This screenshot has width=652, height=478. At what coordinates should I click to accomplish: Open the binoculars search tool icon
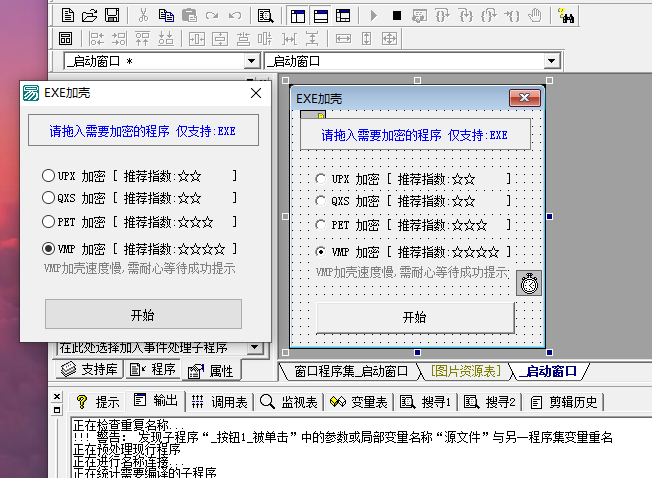(566, 15)
